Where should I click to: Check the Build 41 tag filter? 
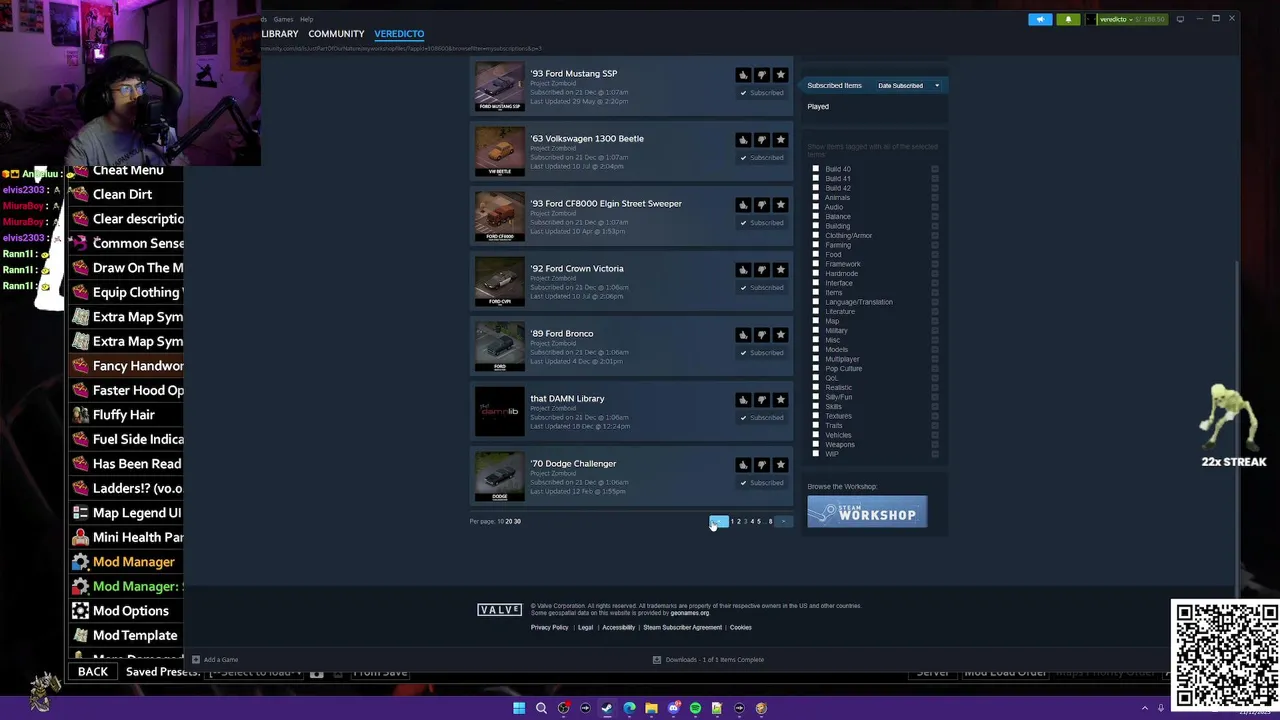[816, 179]
